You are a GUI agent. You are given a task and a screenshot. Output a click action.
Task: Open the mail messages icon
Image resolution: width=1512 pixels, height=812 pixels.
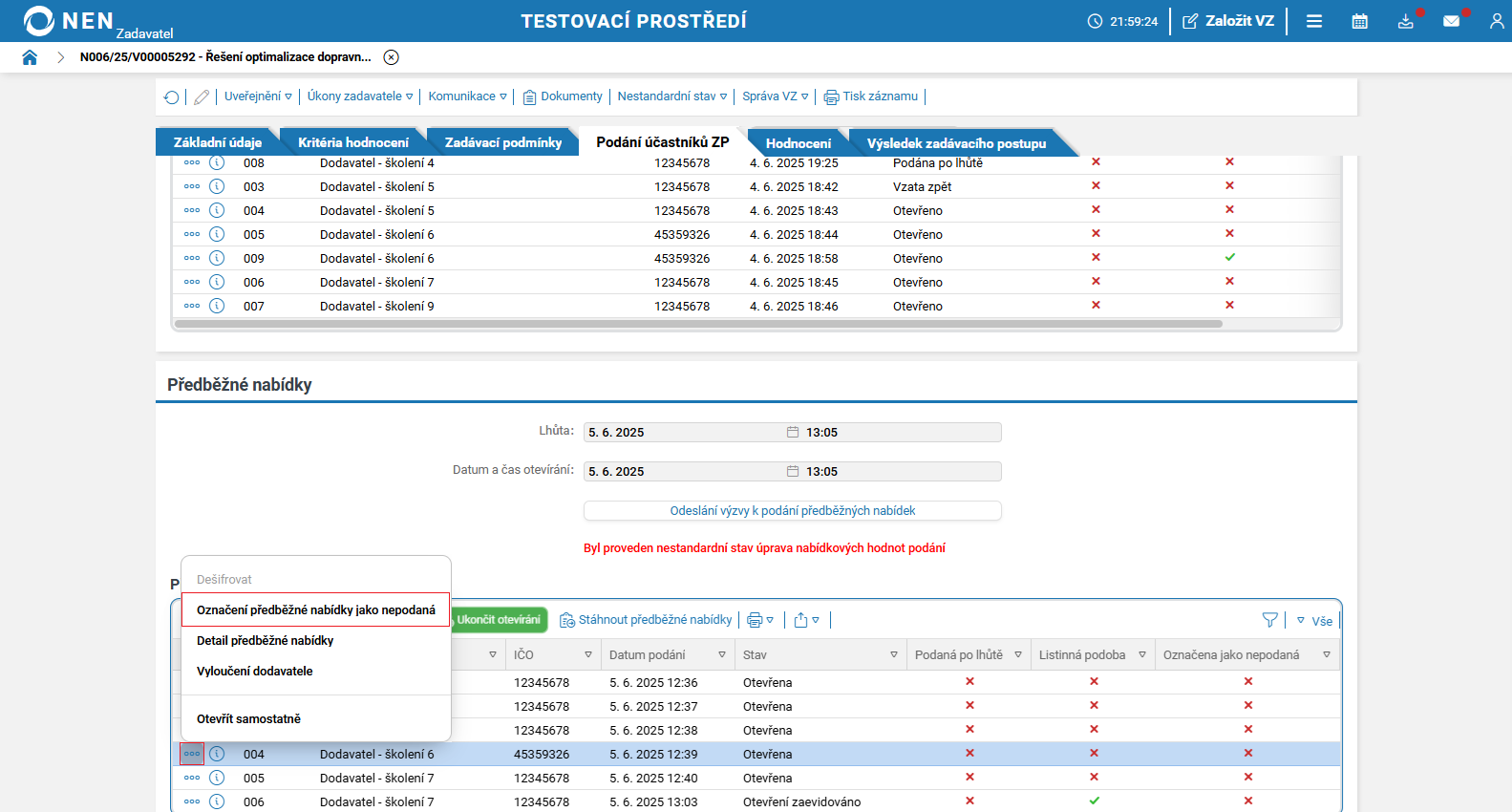(1451, 21)
